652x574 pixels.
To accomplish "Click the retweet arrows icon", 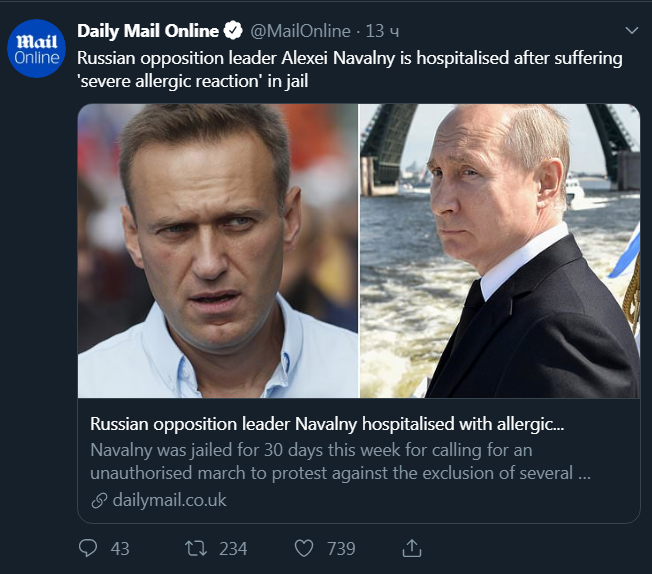I will pos(196,548).
